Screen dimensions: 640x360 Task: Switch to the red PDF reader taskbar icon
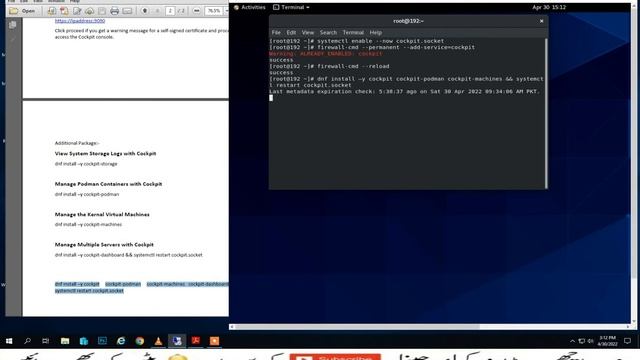point(196,341)
